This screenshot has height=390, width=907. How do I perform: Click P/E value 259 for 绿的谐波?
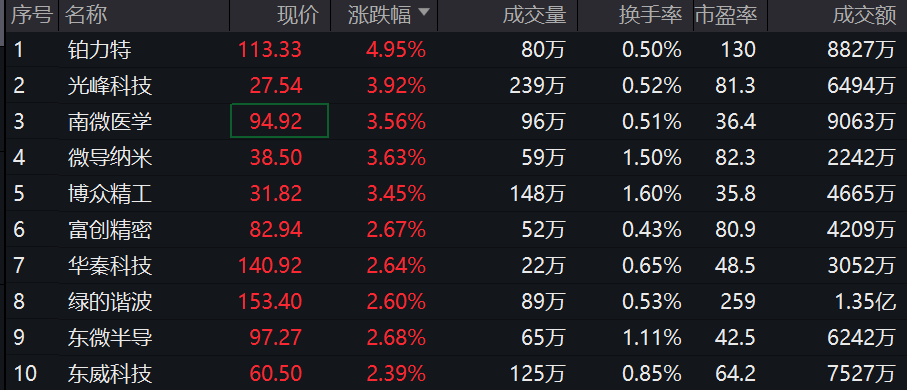coord(738,301)
